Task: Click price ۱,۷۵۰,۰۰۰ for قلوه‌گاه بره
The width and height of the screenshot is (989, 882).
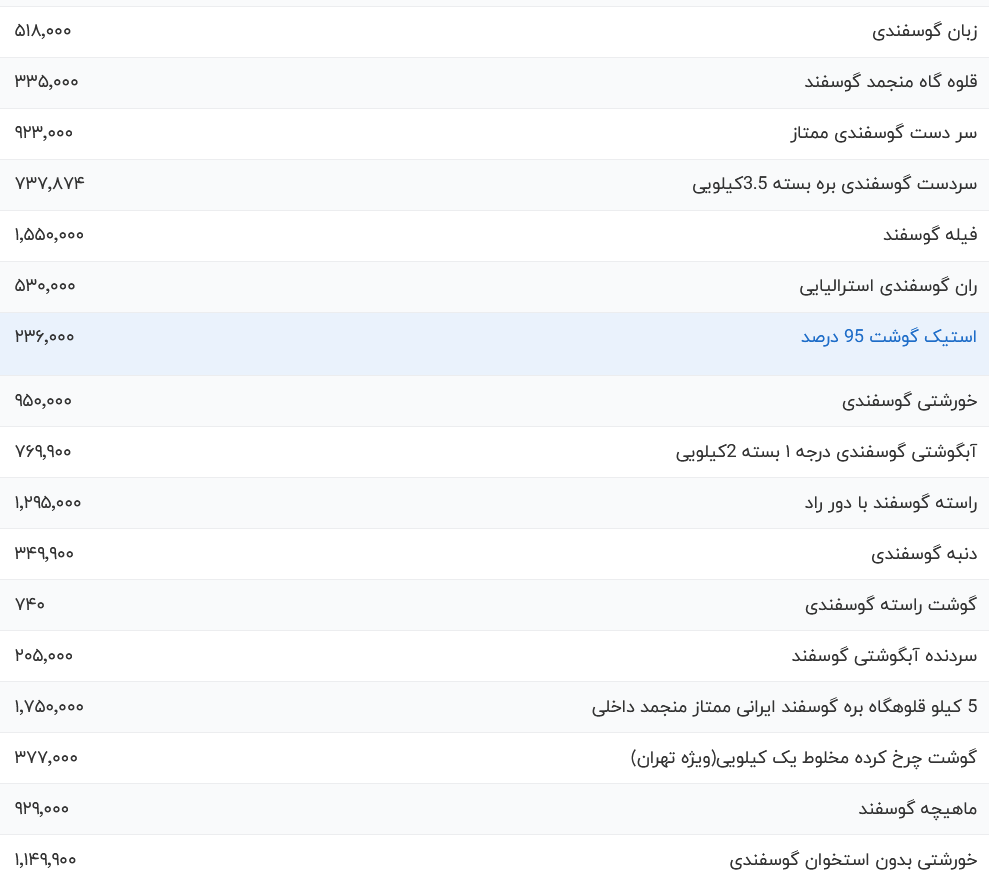Action: pos(50,706)
